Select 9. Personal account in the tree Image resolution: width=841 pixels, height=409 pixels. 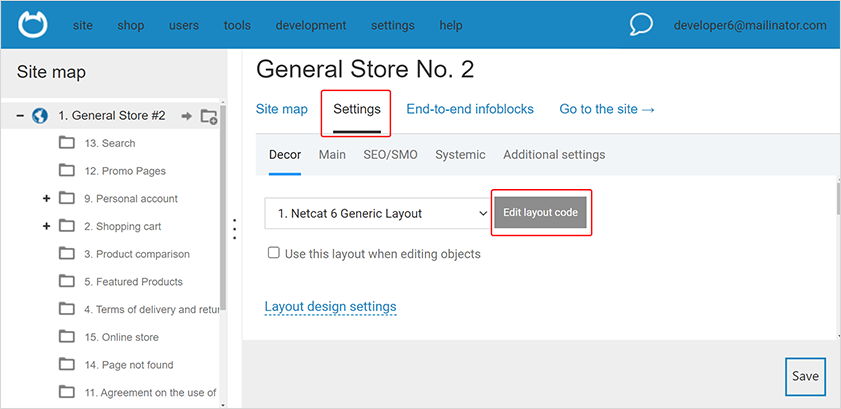(131, 198)
